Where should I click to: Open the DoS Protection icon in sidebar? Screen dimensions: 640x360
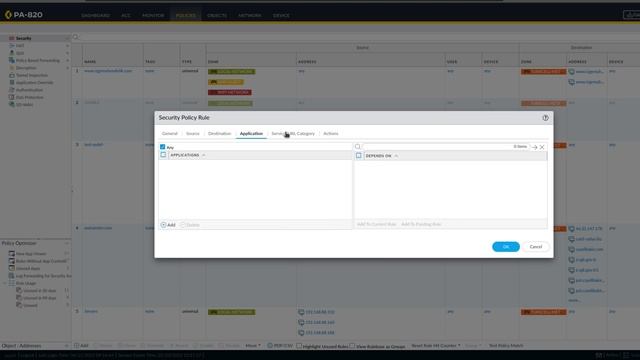coord(11,97)
